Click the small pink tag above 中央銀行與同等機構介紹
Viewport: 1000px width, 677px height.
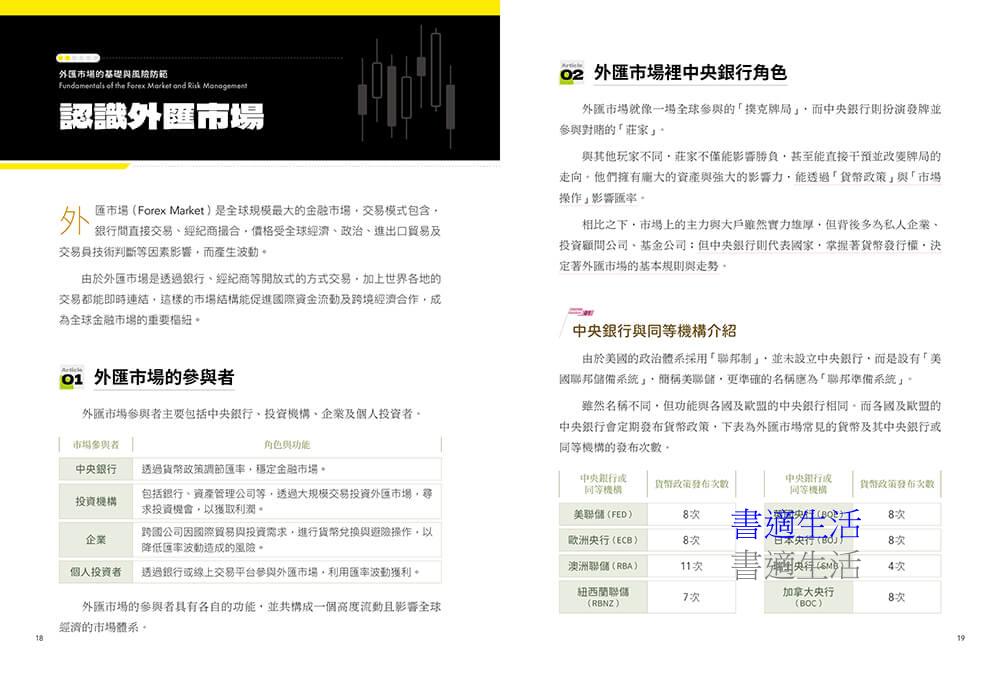(582, 312)
